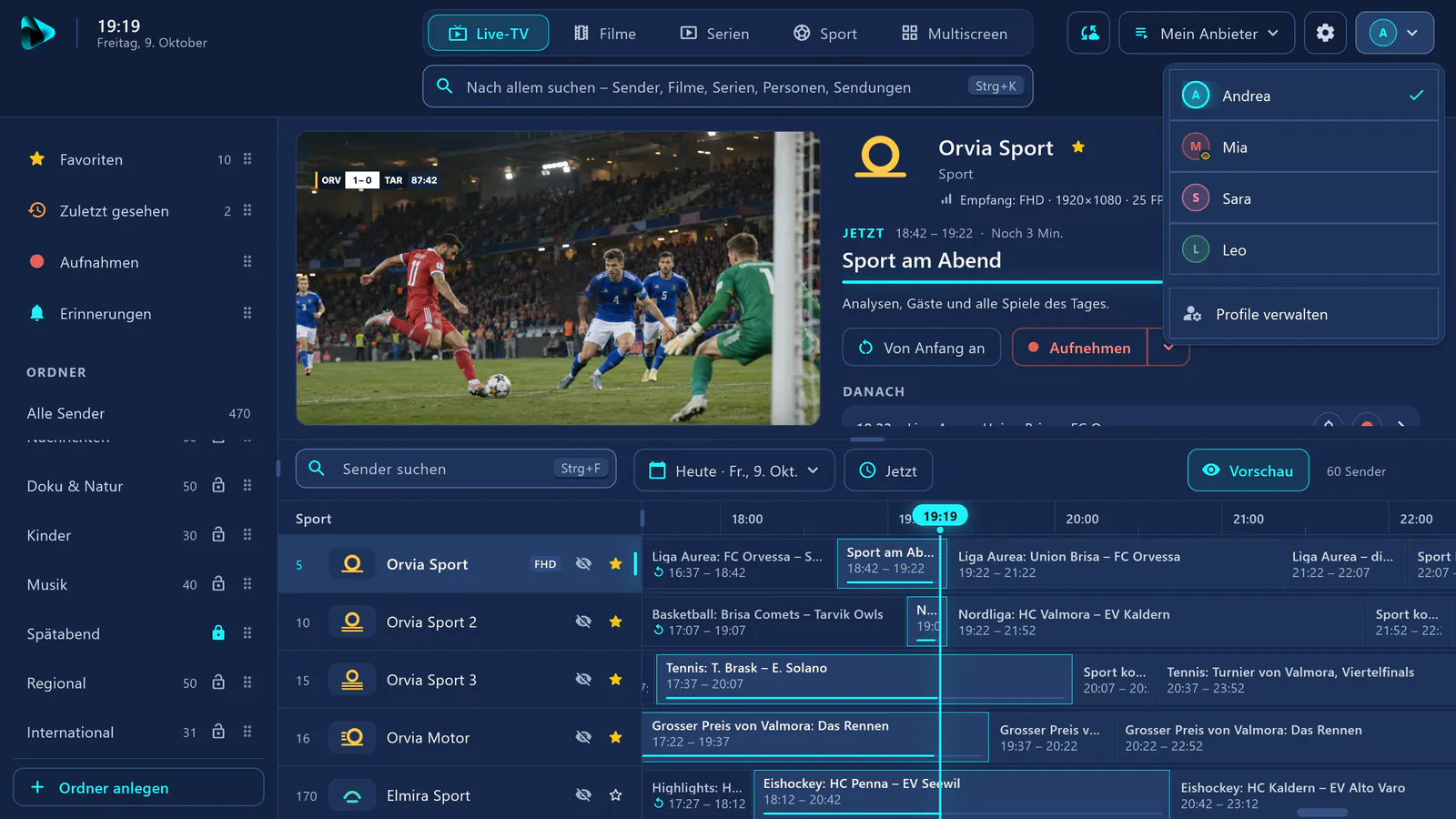Click the FHD badge on the Orvia Sport row
The height and width of the screenshot is (819, 1456).
point(545,564)
